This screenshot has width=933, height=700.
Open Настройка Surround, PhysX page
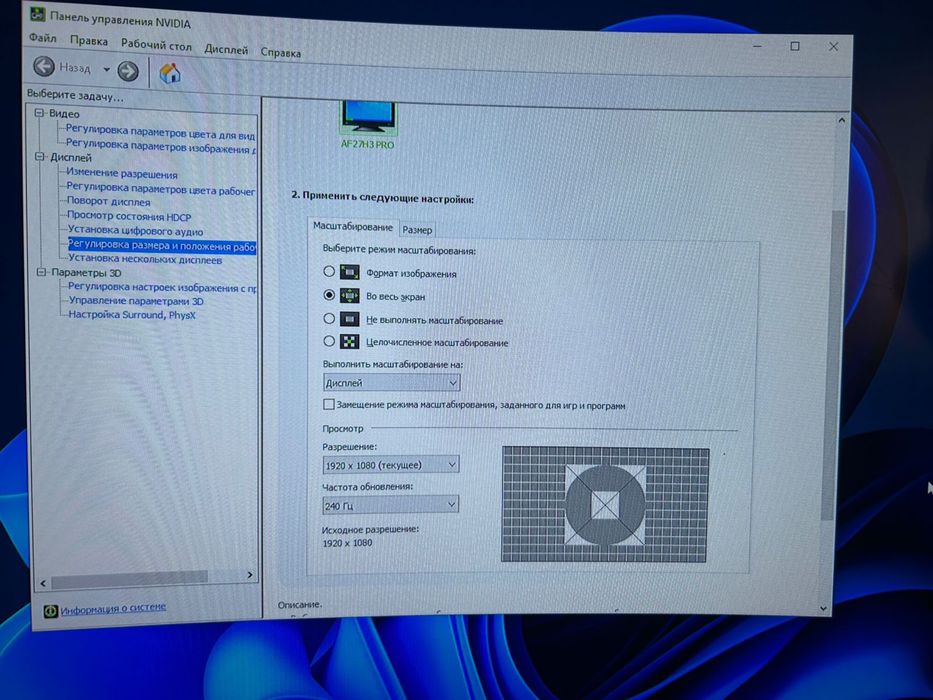(x=132, y=314)
